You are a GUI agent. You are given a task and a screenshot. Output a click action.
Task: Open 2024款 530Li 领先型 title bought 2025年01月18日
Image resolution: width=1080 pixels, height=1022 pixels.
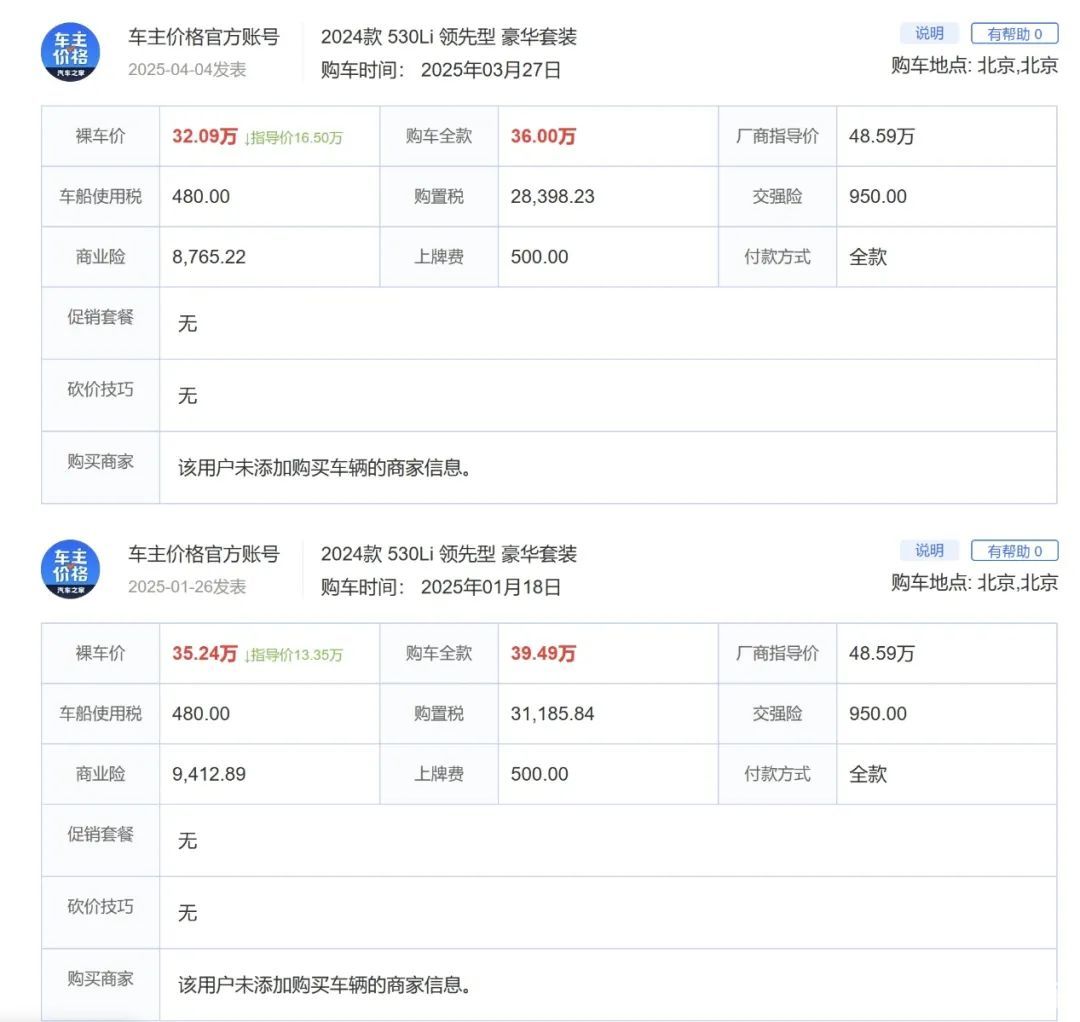(x=448, y=555)
